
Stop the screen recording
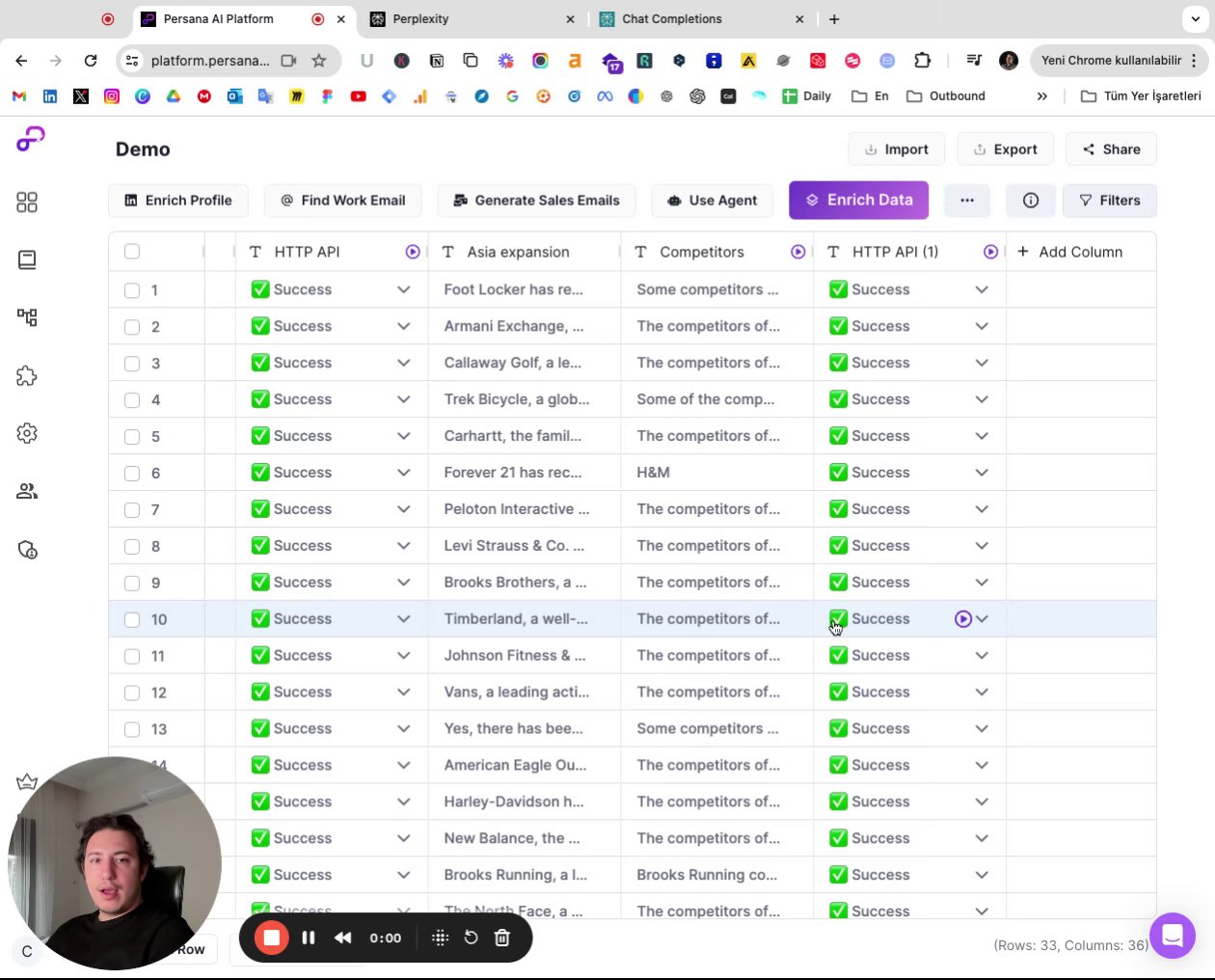(272, 938)
